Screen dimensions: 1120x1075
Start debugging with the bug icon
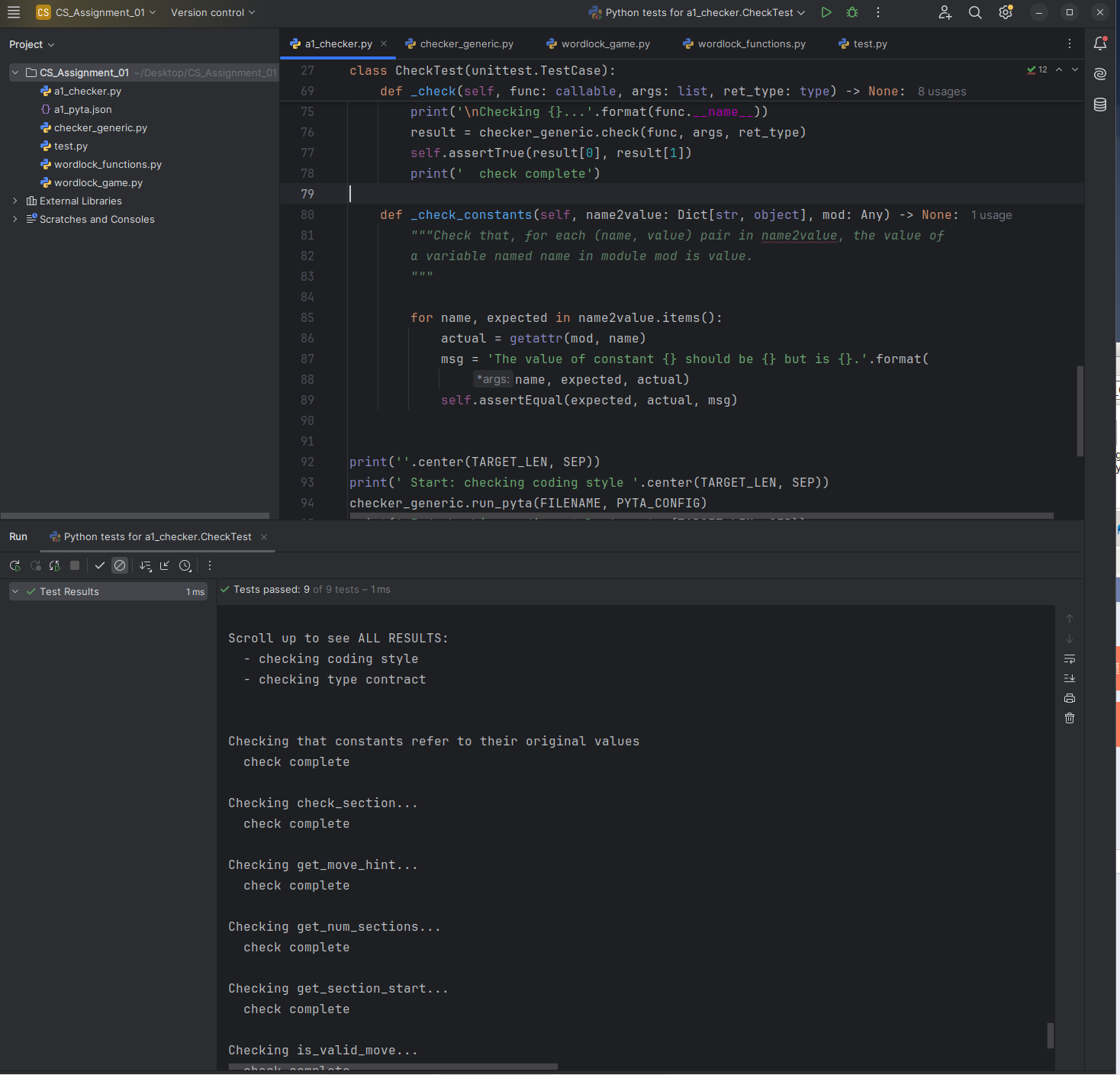(852, 12)
